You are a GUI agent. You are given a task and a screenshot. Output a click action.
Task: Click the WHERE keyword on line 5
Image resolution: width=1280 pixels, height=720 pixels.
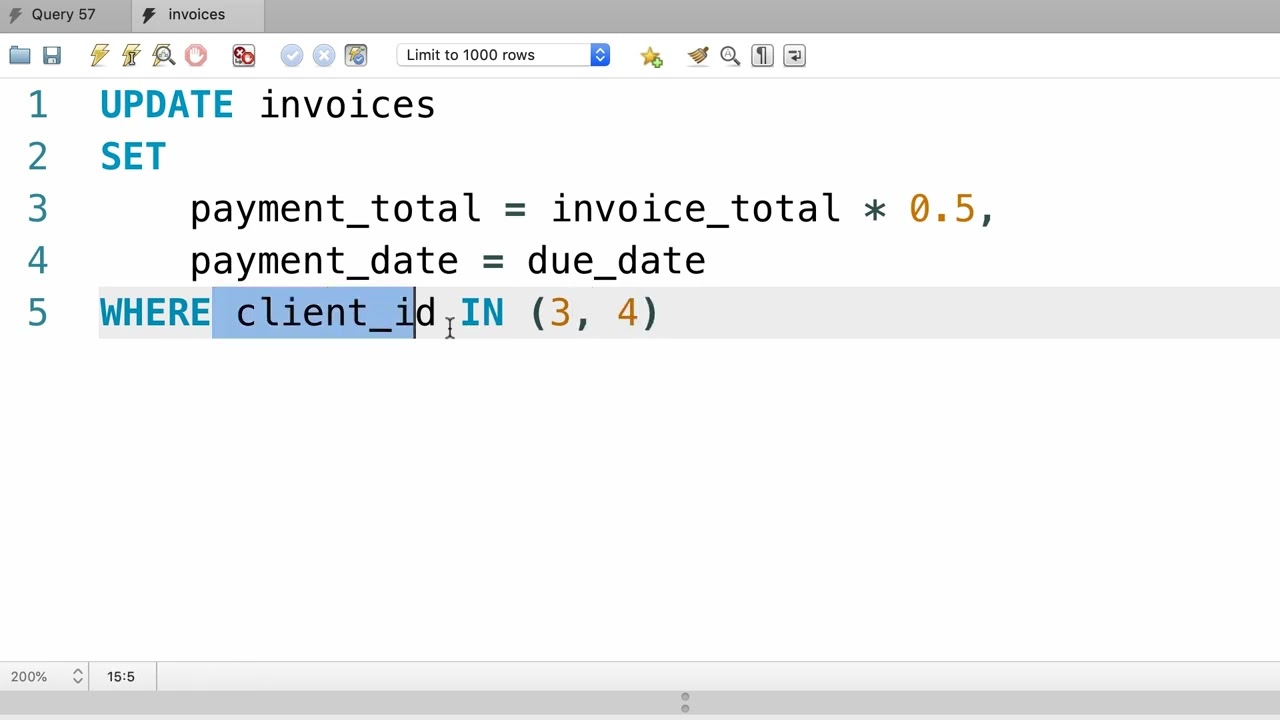155,313
